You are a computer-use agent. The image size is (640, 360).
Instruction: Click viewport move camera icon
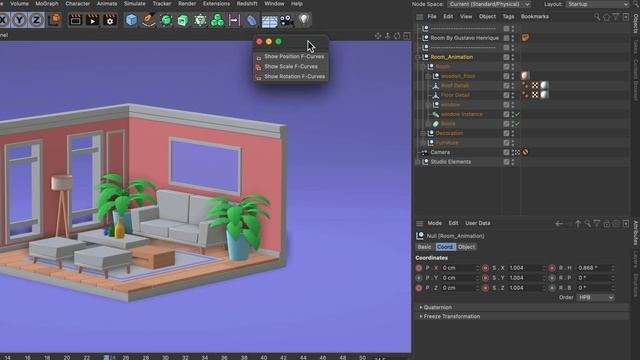[x=378, y=36]
